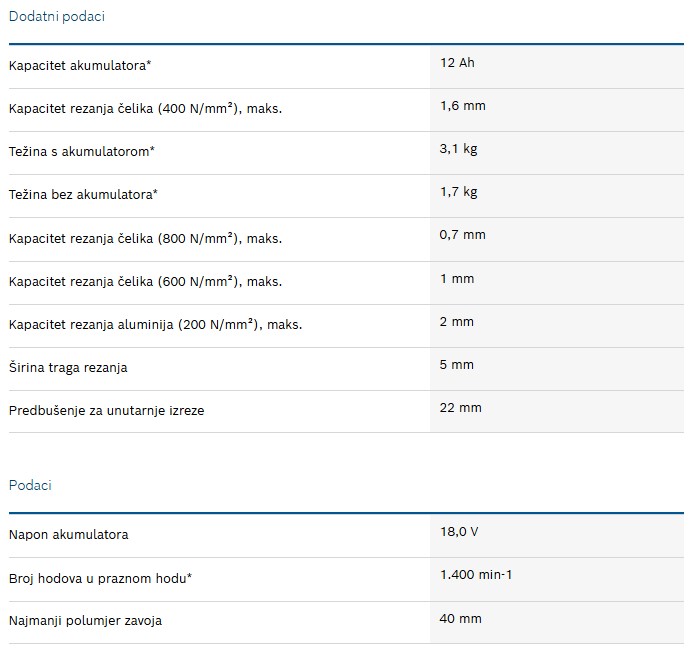The image size is (696, 657).
Task: Select the Kapacitet akumulatora* label
Action: click(x=80, y=66)
